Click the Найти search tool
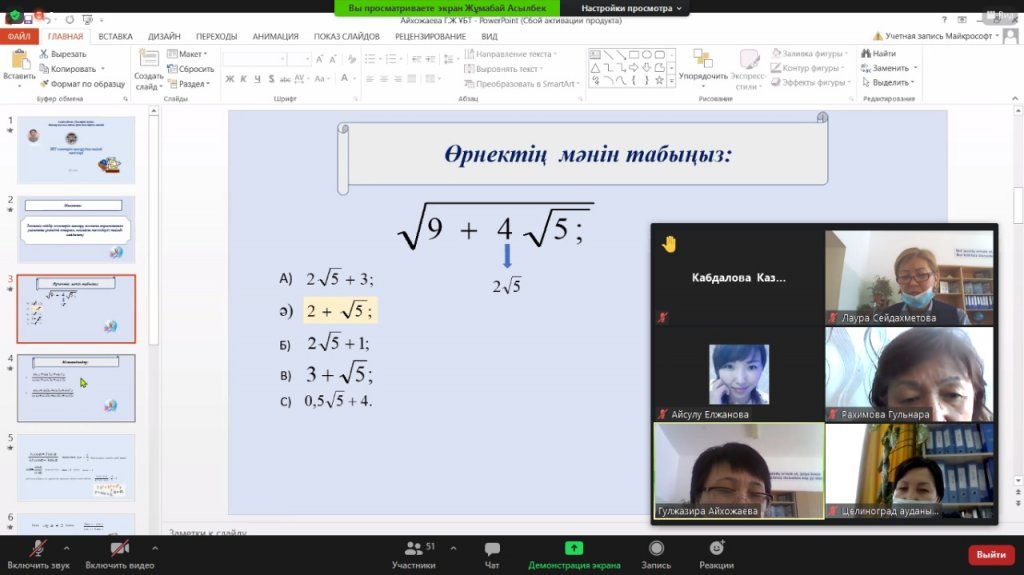 click(x=878, y=54)
